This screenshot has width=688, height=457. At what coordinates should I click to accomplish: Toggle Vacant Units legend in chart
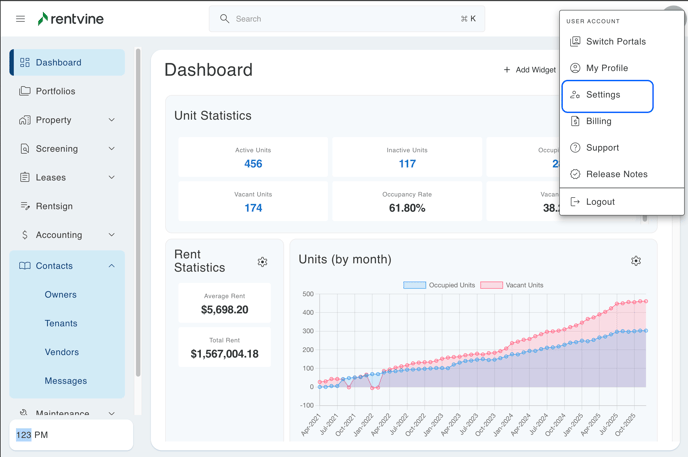tap(511, 285)
